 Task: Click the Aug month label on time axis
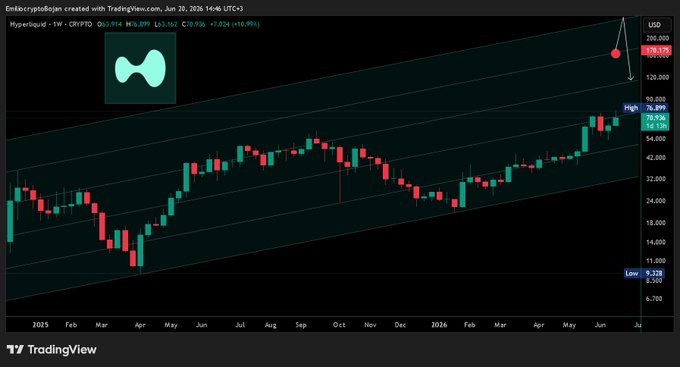pyautogui.click(x=270, y=325)
